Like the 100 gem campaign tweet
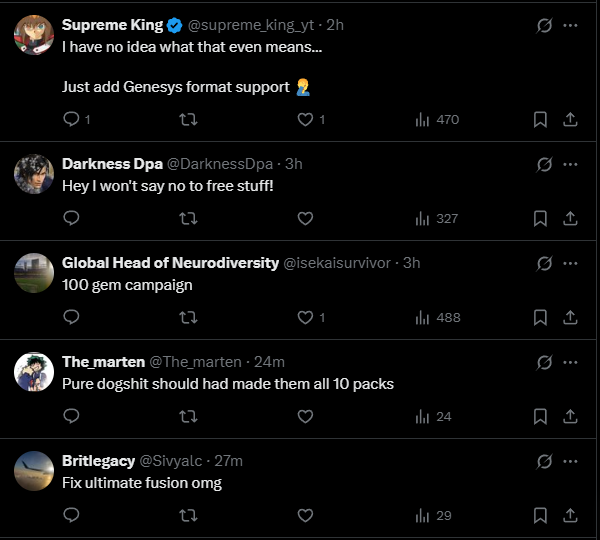 click(x=306, y=317)
